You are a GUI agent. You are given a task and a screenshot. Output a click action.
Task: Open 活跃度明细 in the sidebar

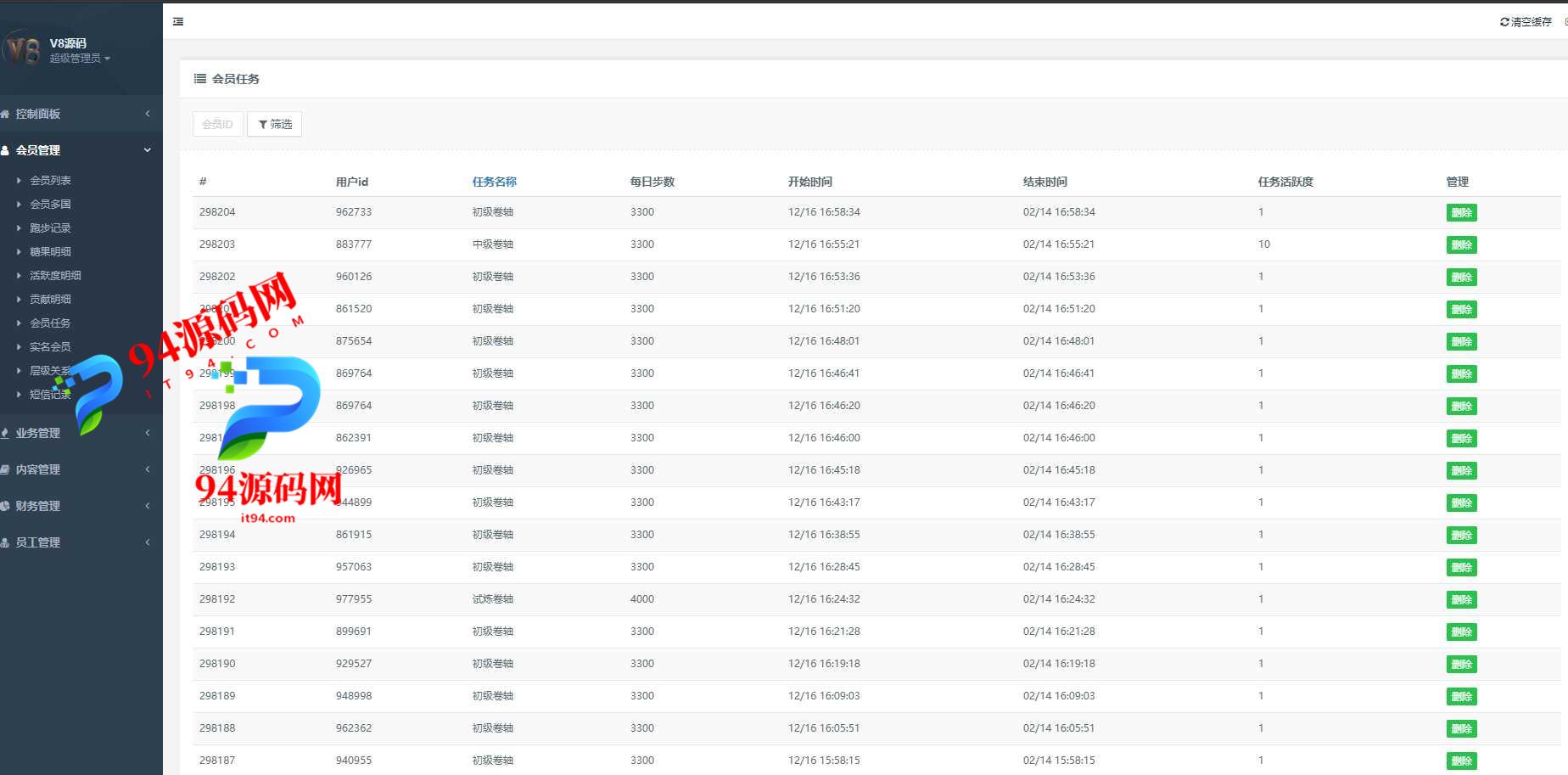pyautogui.click(x=55, y=275)
